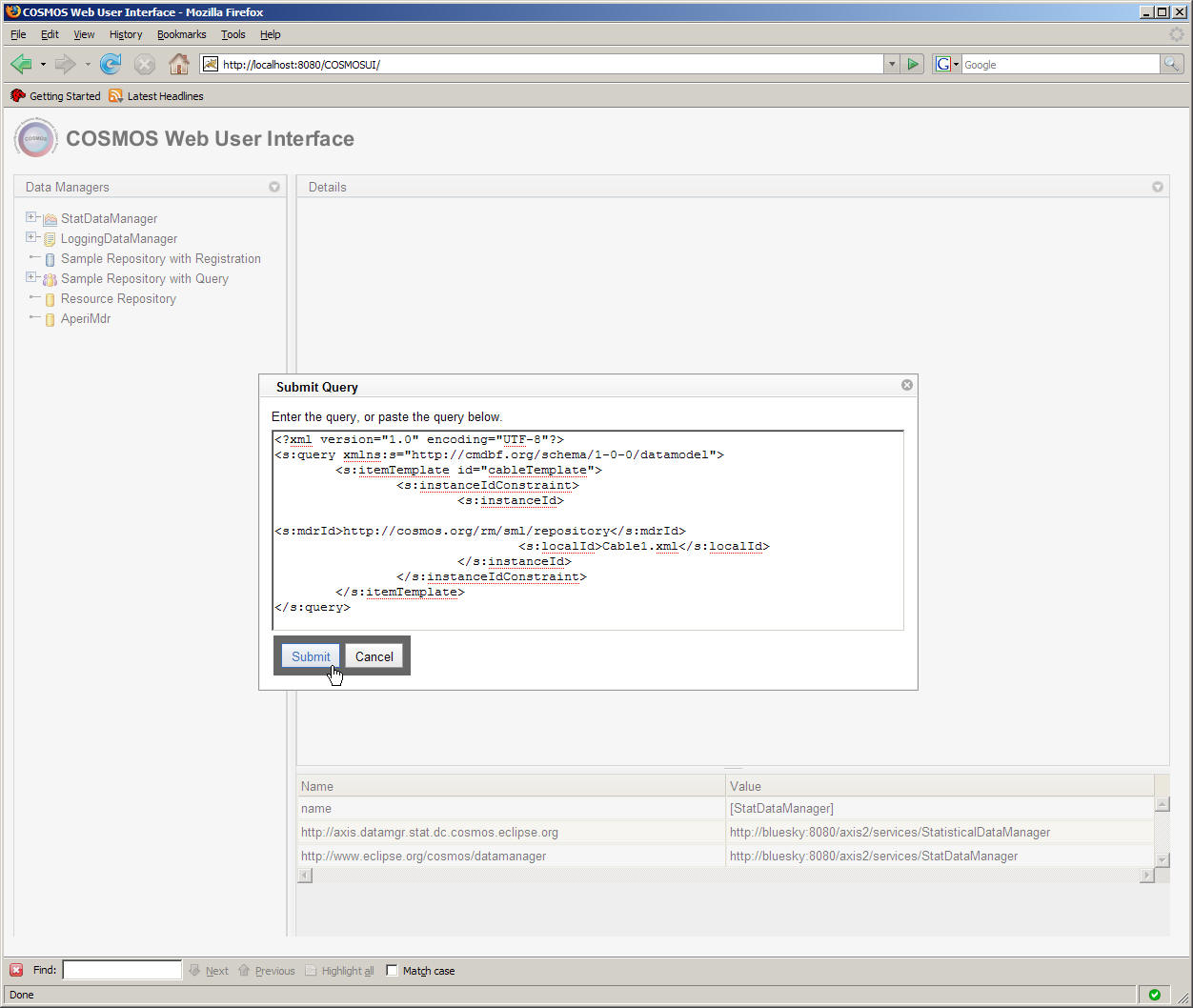Open the Details panel dropdown
This screenshot has width=1193, height=1008.
pyautogui.click(x=1158, y=187)
